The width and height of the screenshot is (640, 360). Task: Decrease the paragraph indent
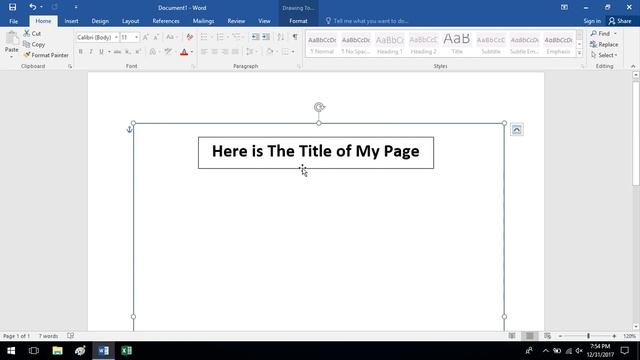256,37
